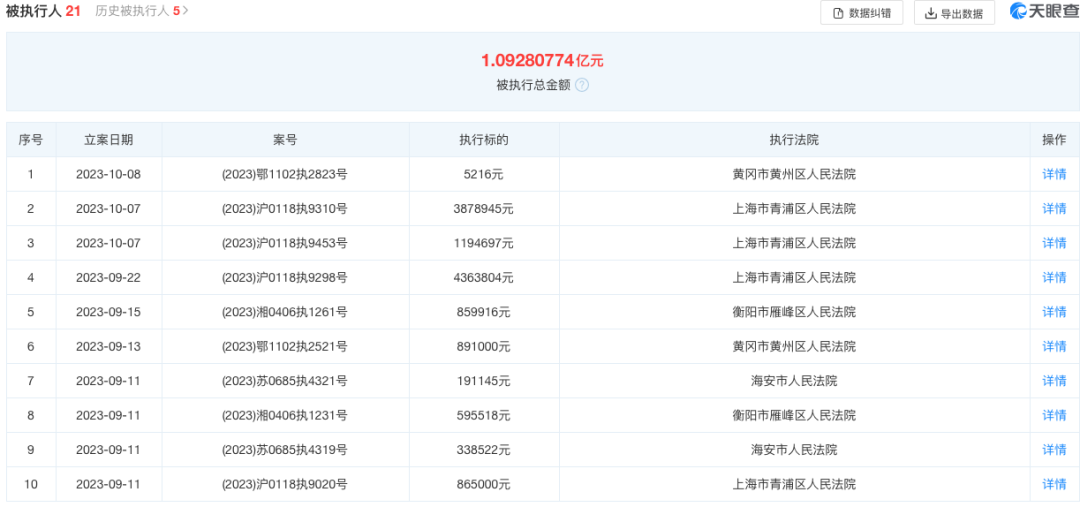Click the 执行法院 column header
Viewport: 1080px width, 507px height.
tap(794, 140)
